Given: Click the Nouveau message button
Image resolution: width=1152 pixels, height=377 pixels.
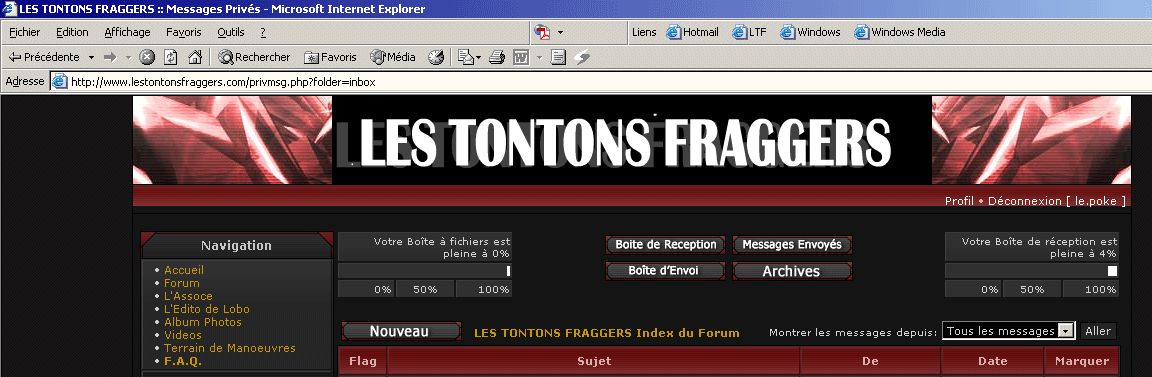Looking at the screenshot, I should click(401, 331).
